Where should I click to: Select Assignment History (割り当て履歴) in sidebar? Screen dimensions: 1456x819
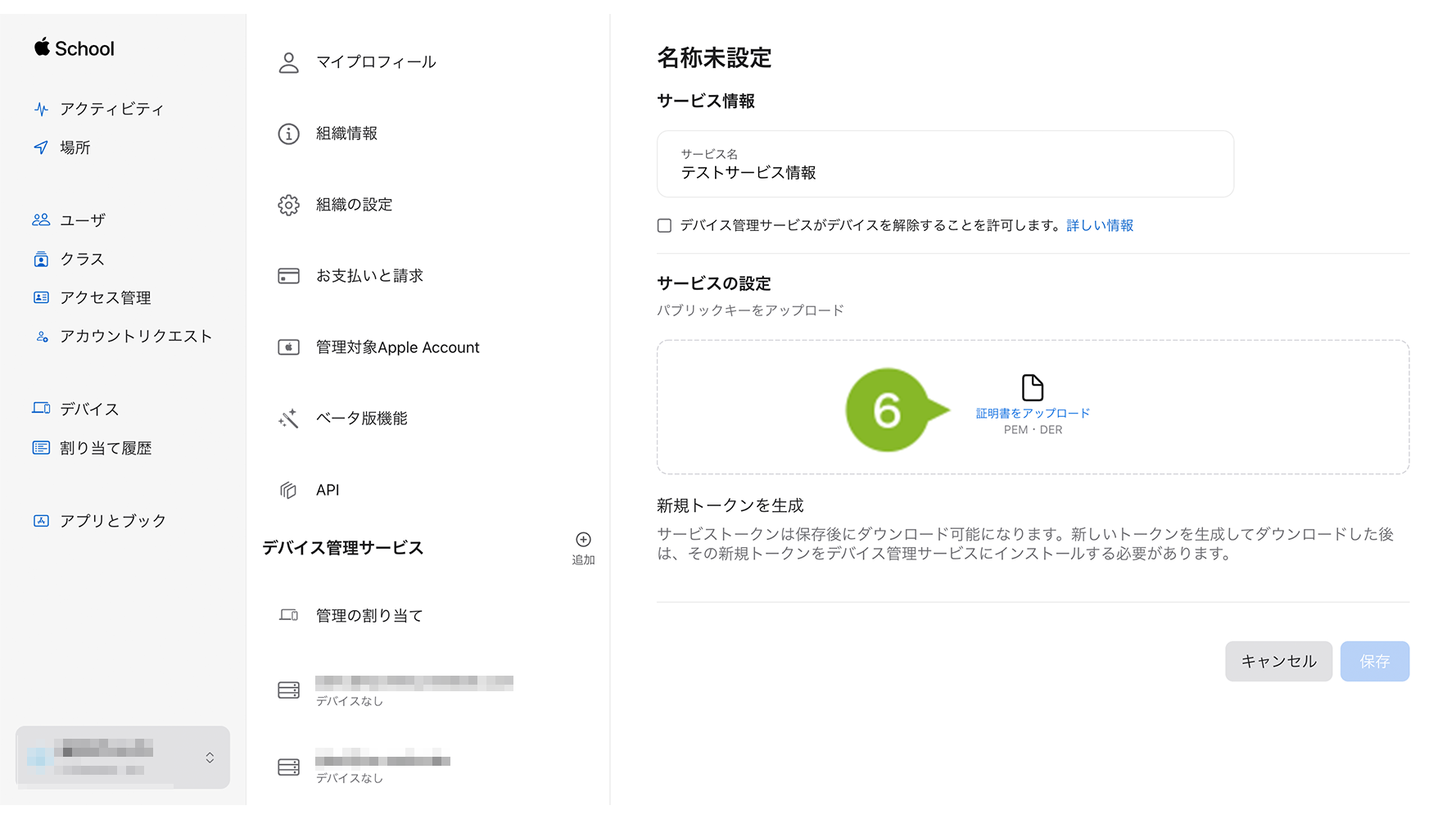pos(106,448)
